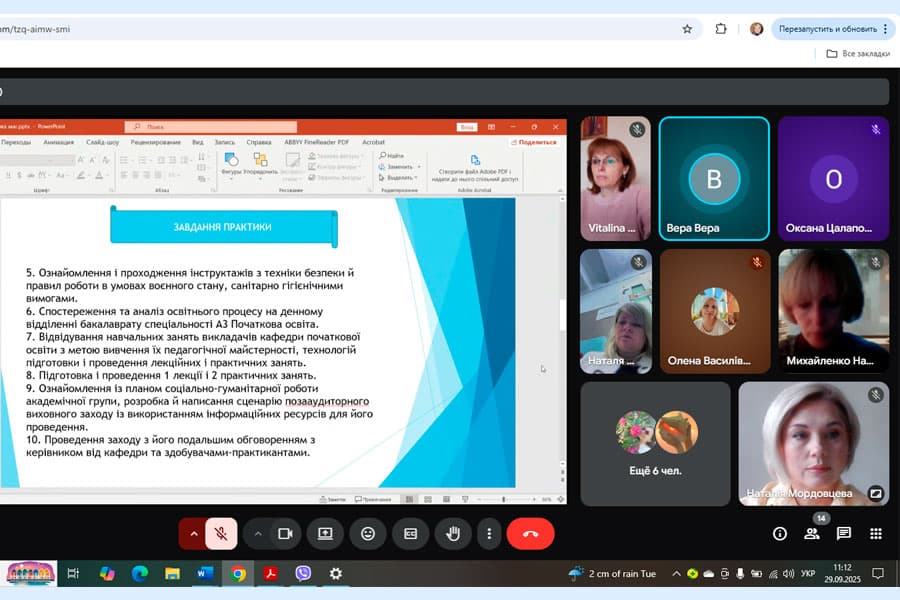Image resolution: width=900 pixels, height=600 pixels.
Task: Unmute the microphone in Meet
Action: [x=221, y=534]
